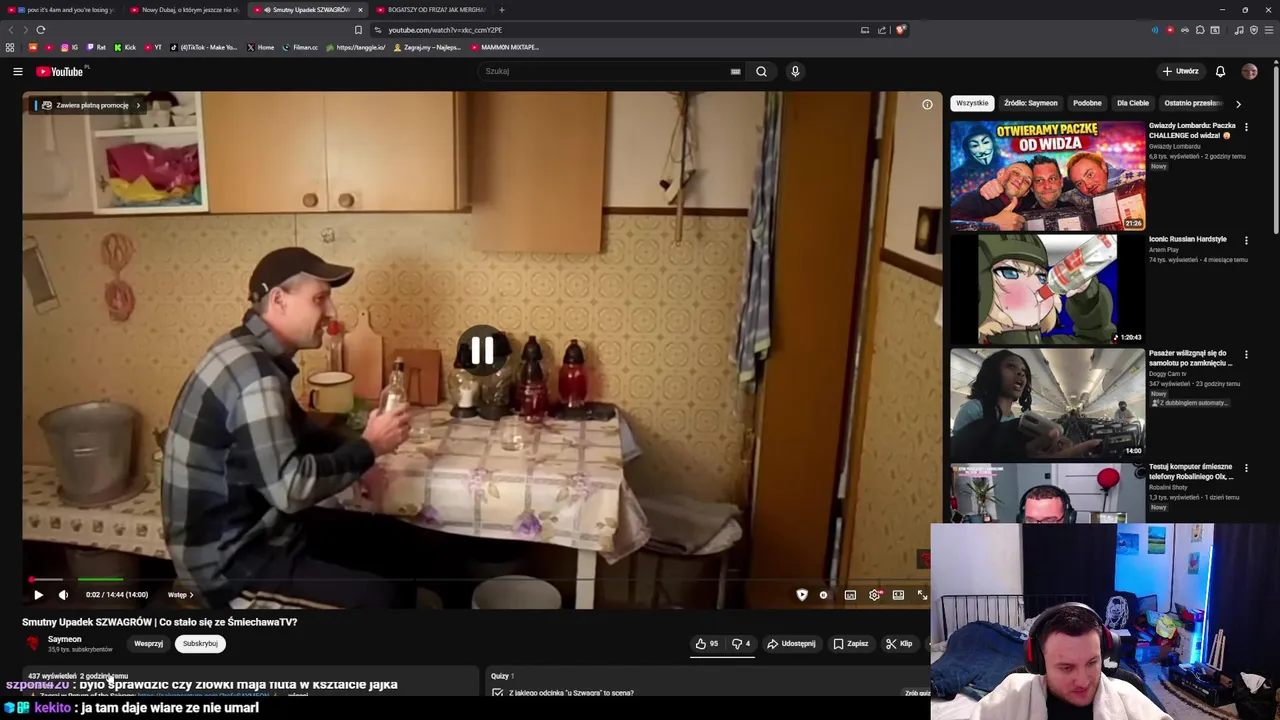Image resolution: width=1280 pixels, height=720 pixels.
Task: Open the YouTube hamburger guide menu
Action: point(17,71)
